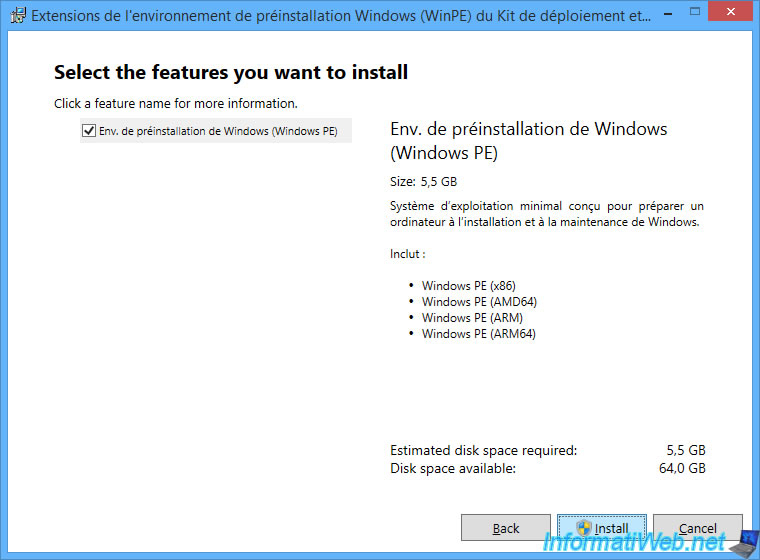Image resolution: width=760 pixels, height=560 pixels.
Task: Click the laptop icon beside the InformatiWeb watermark
Action: [743, 543]
